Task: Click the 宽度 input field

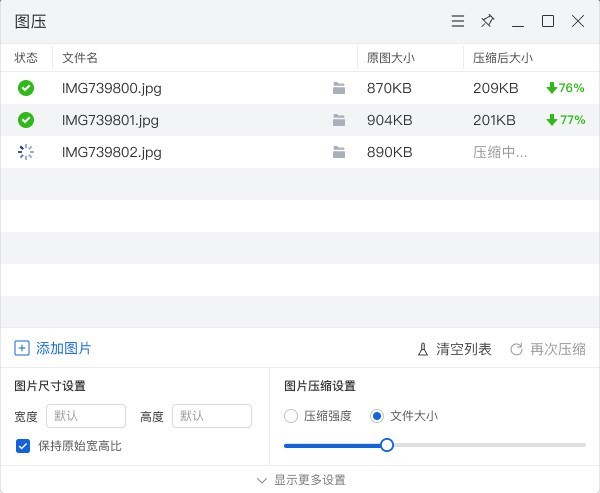Action: click(x=86, y=416)
